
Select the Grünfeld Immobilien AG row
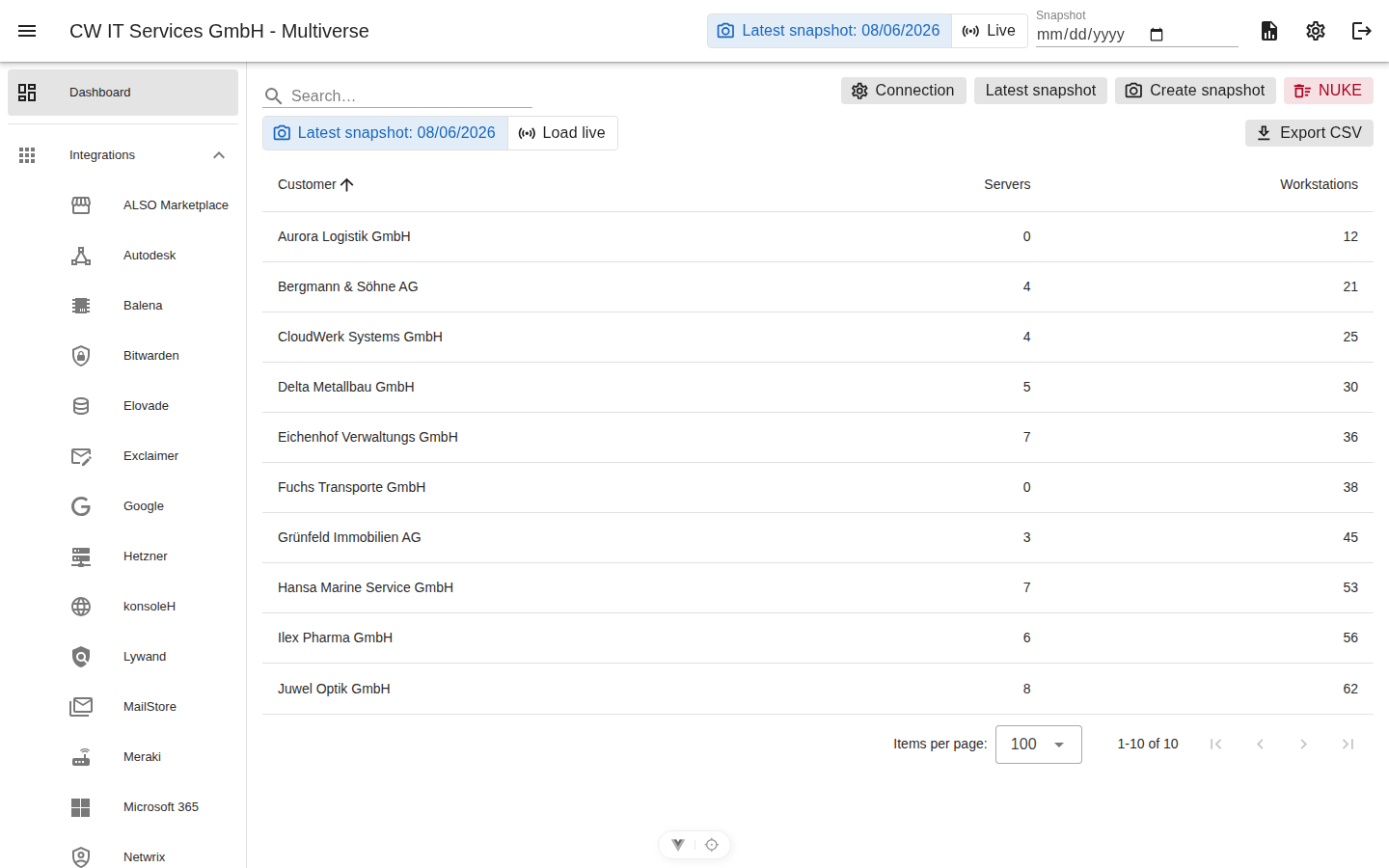pos(818,537)
